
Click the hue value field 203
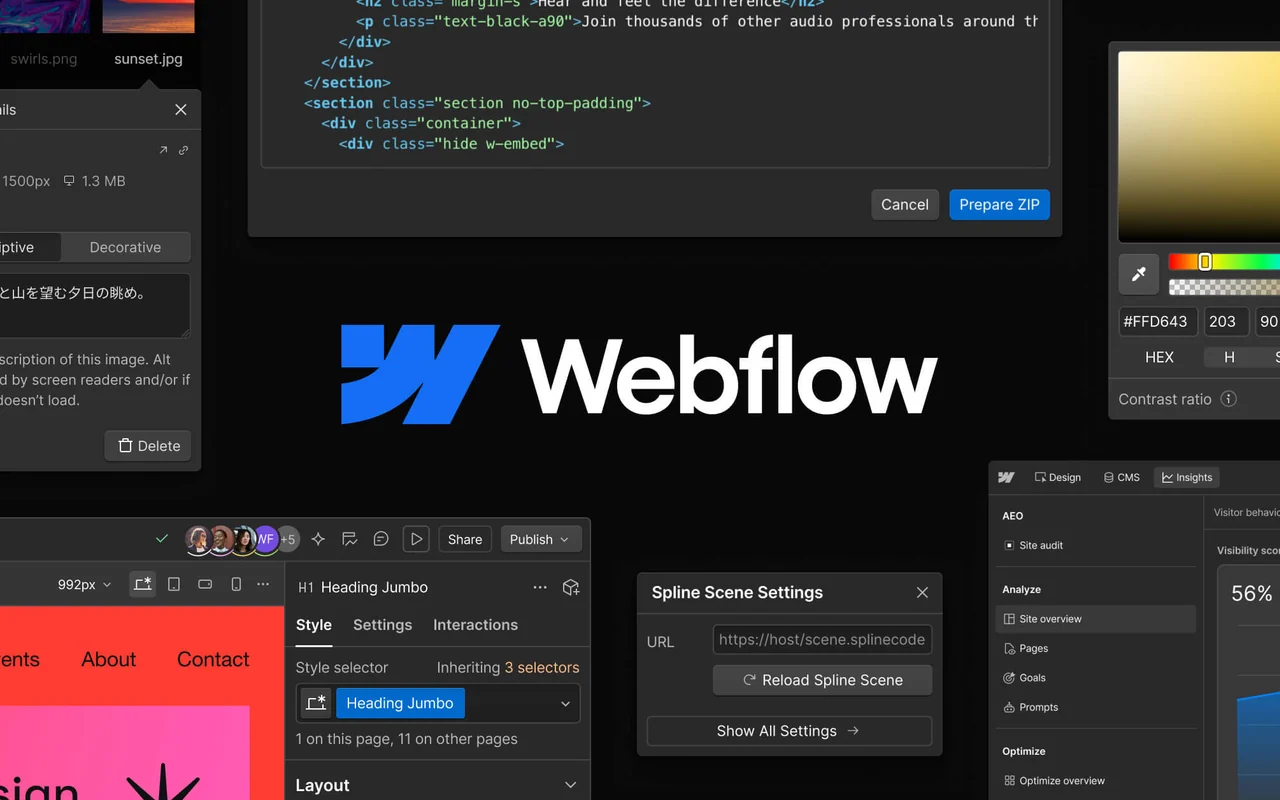[1226, 322]
